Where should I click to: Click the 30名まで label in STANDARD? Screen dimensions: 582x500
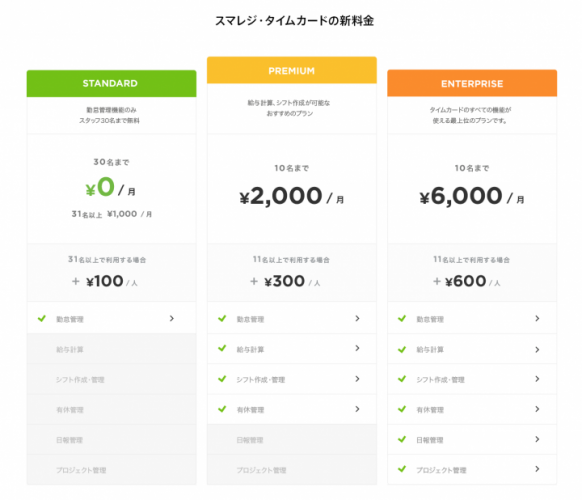(x=111, y=162)
